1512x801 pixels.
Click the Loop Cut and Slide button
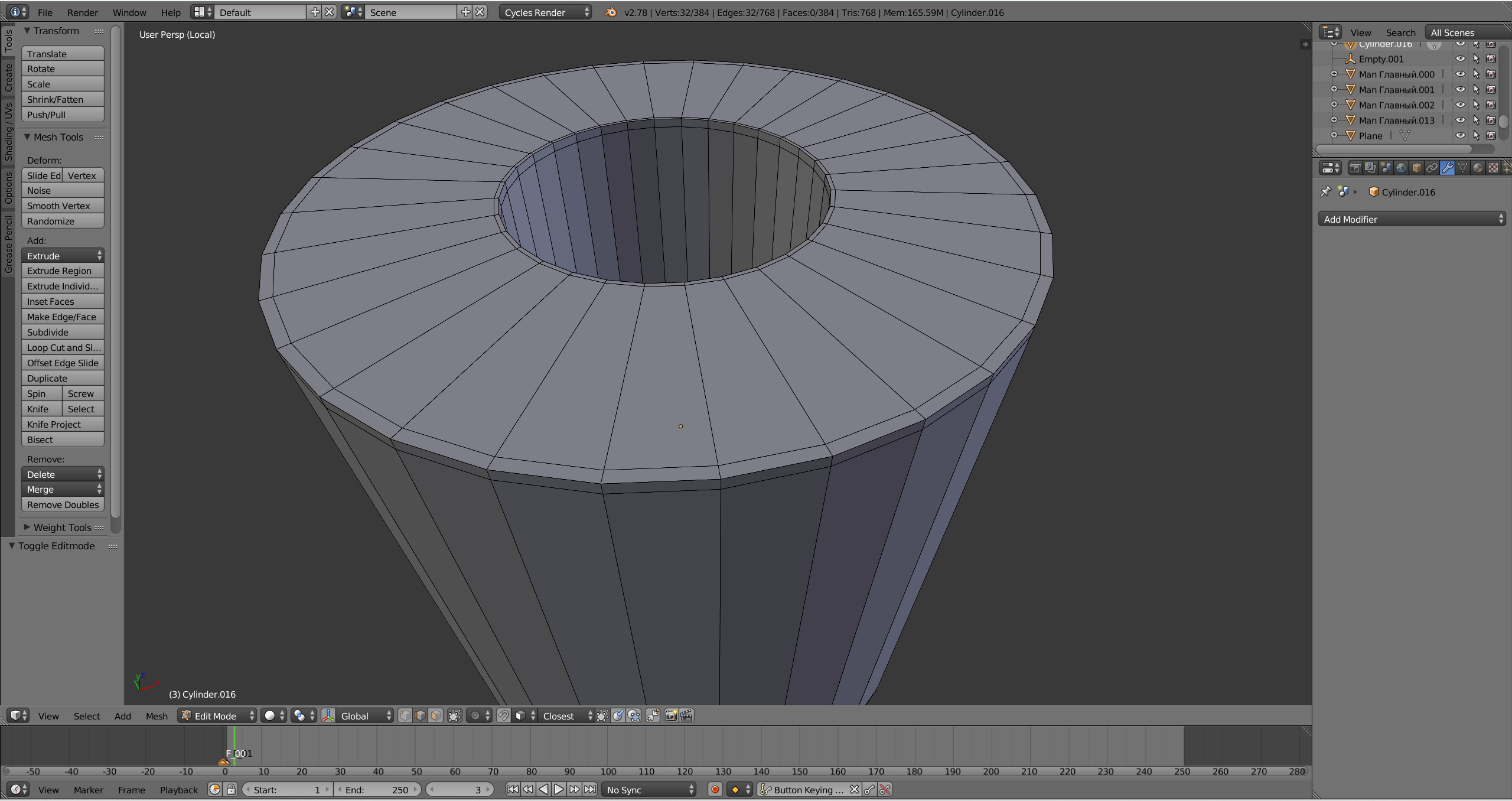63,348
